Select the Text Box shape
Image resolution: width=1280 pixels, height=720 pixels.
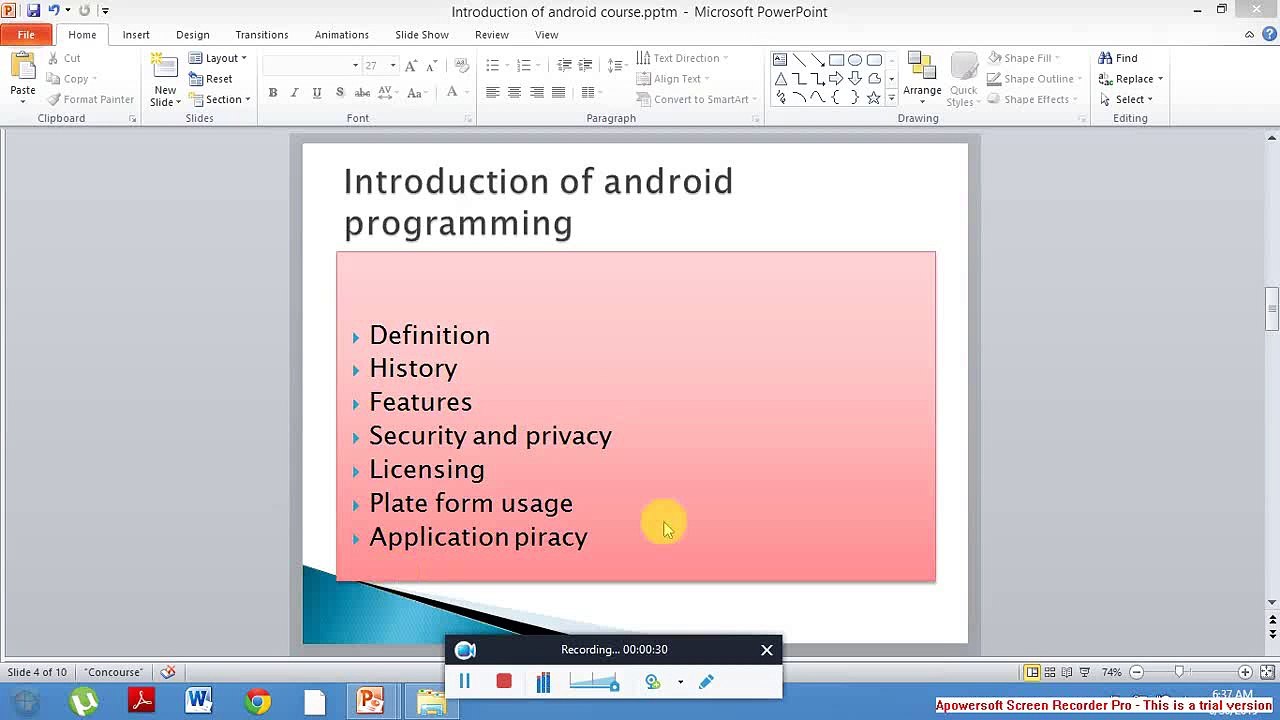pos(780,60)
